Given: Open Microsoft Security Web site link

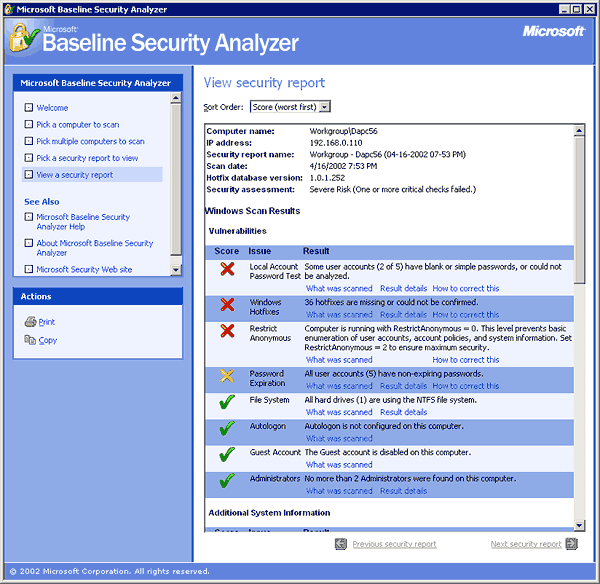Looking at the screenshot, I should point(84,269).
